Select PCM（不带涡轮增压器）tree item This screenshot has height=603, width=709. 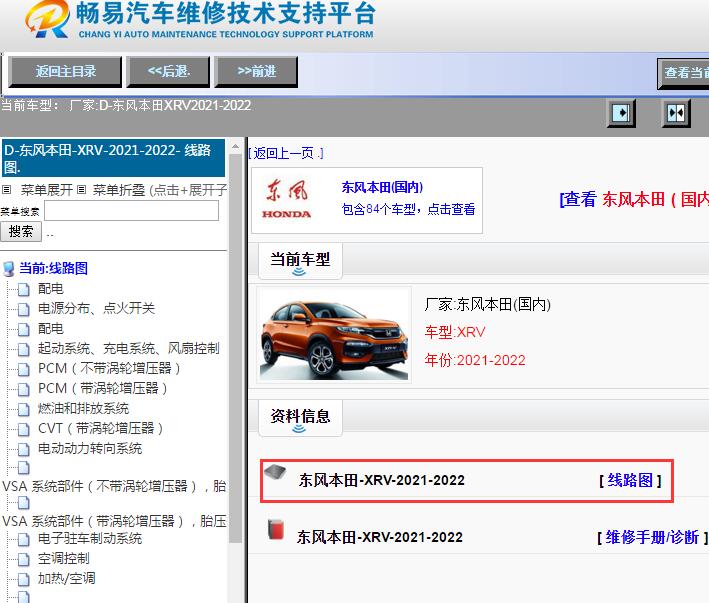[x=109, y=369]
